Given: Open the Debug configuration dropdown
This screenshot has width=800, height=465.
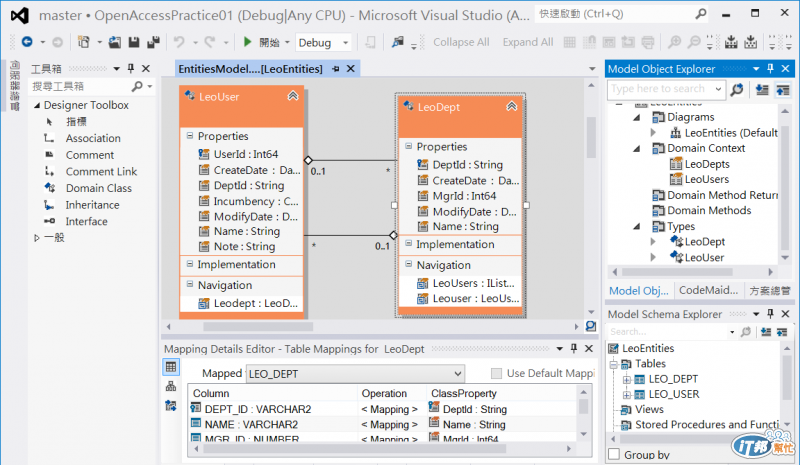Looking at the screenshot, I should [345, 42].
